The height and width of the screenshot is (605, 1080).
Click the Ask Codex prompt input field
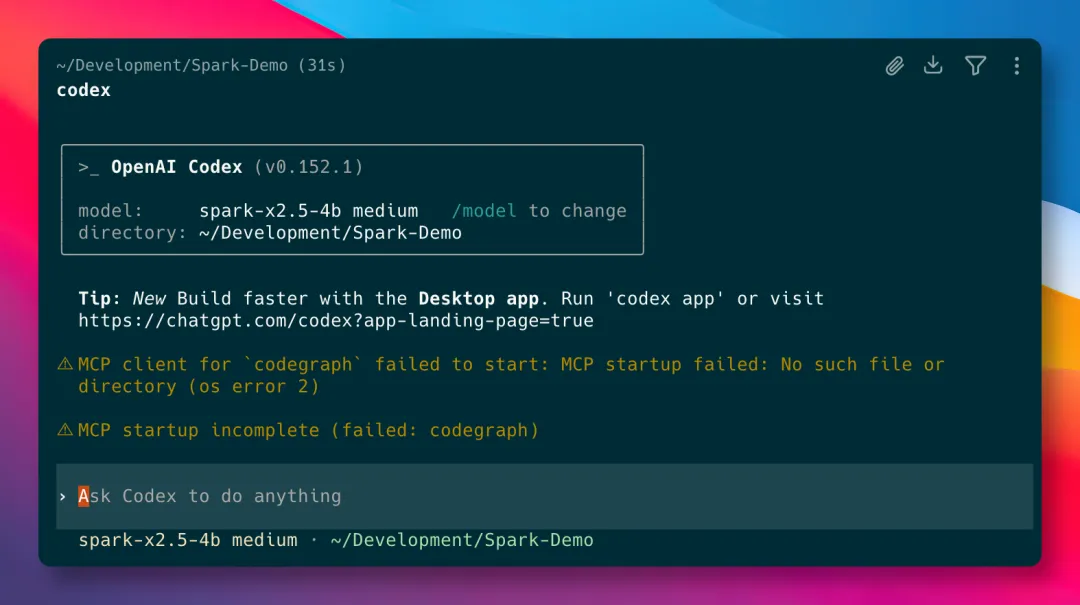pyautogui.click(x=544, y=496)
